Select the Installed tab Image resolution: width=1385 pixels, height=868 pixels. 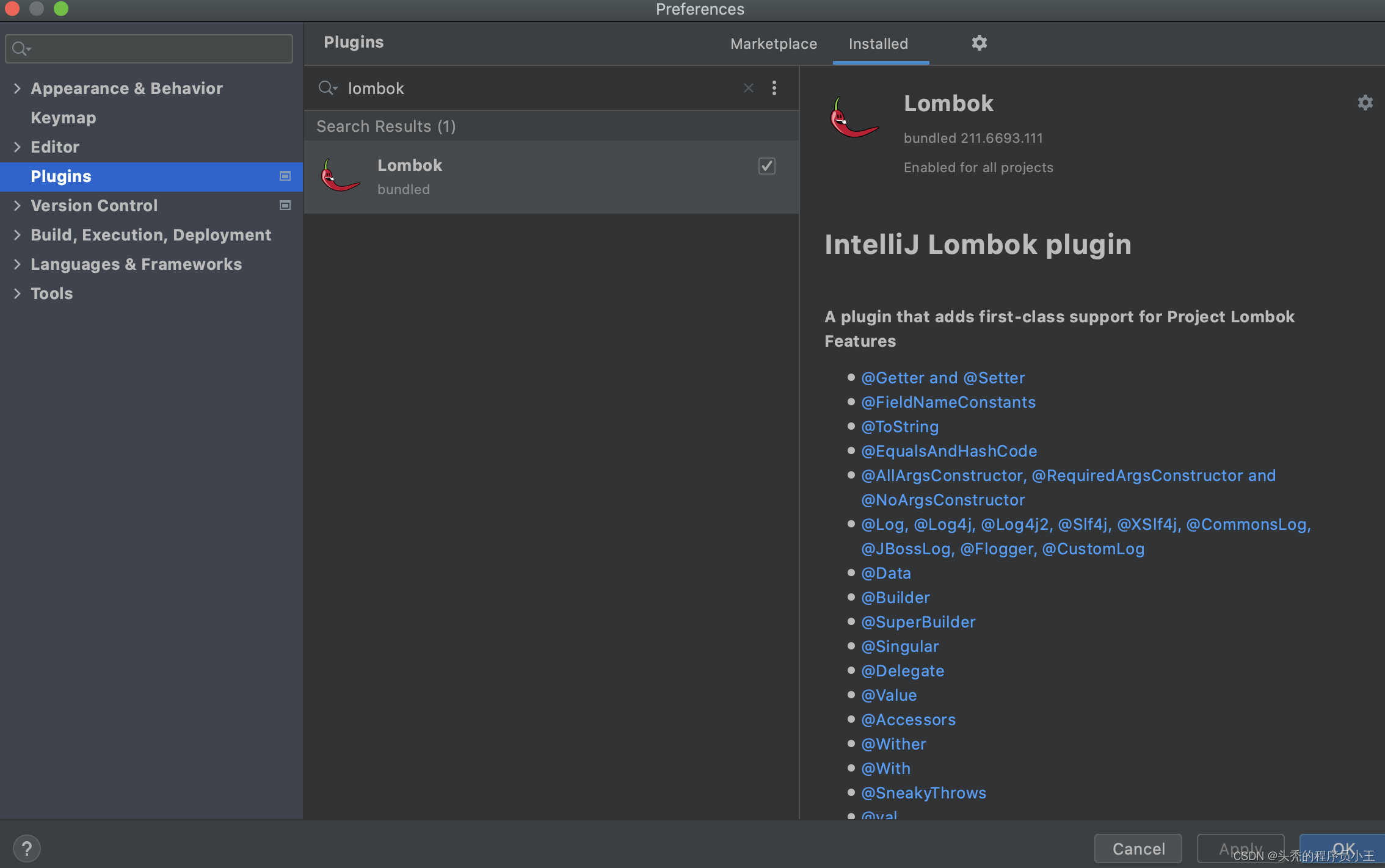coord(878,44)
